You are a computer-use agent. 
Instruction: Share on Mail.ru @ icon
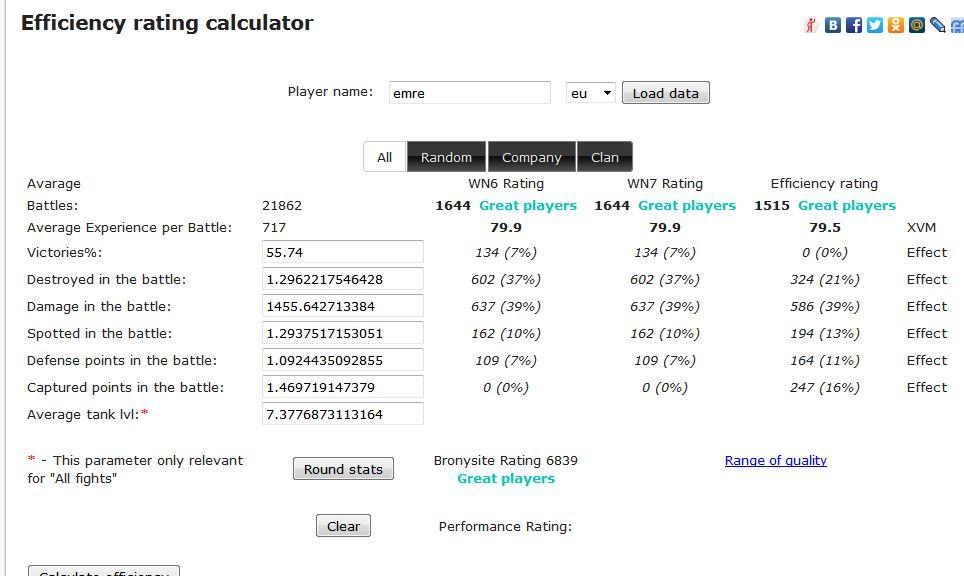coord(917,25)
